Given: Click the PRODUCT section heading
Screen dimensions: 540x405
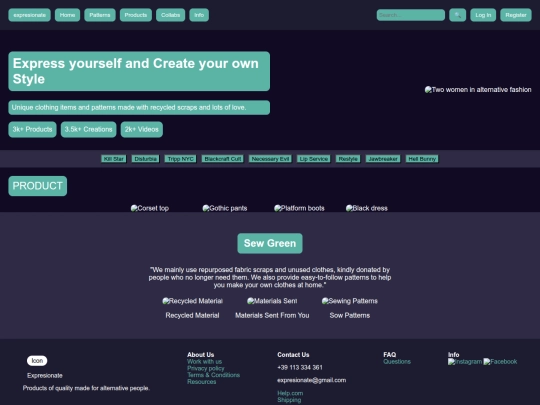Looking at the screenshot, I should tap(38, 186).
